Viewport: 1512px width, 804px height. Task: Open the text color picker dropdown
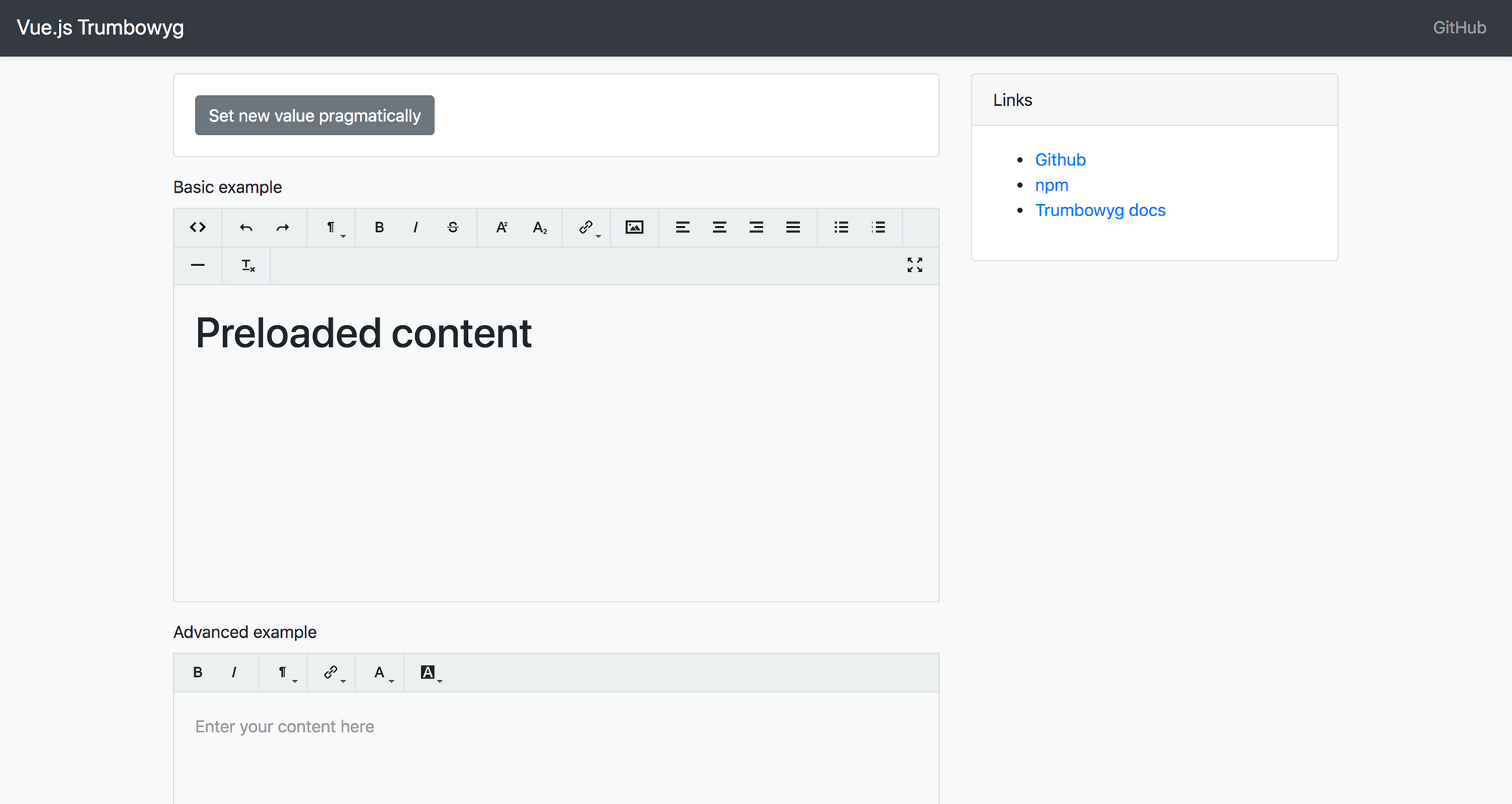tap(380, 672)
